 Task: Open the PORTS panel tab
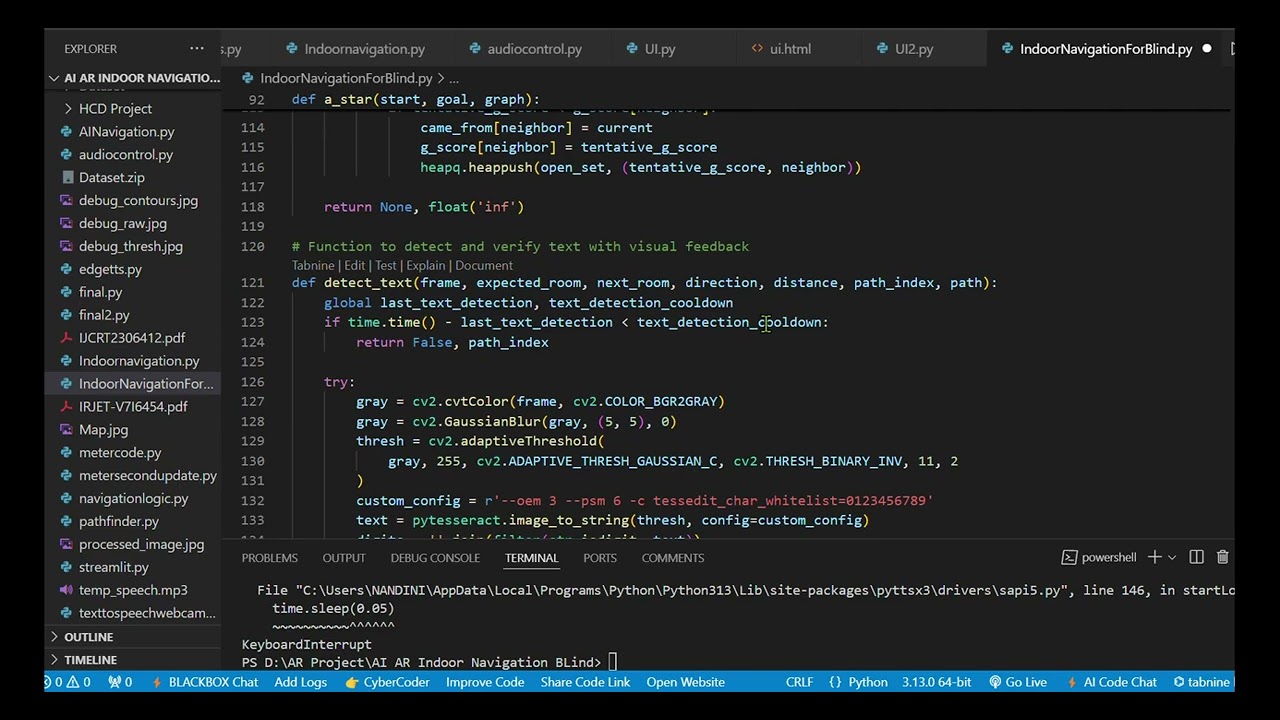click(x=600, y=557)
